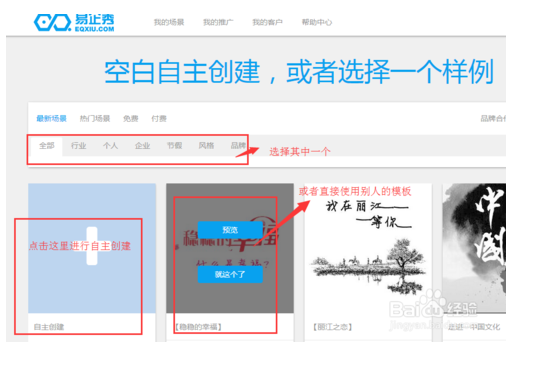Screen dimensions: 535x369
Task: Click the EQXIU.COM logo icon
Action: (52, 23)
